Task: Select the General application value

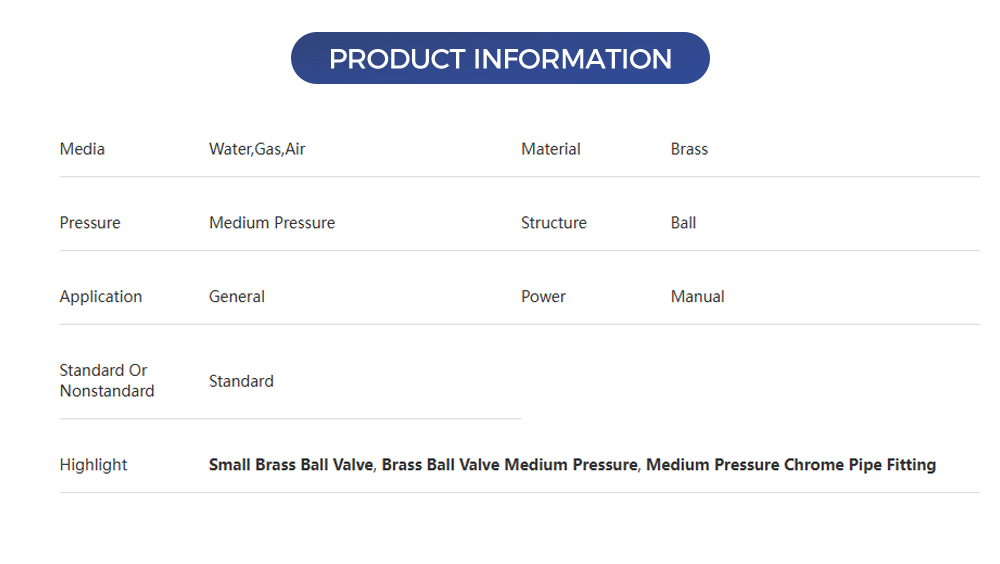Action: (x=237, y=297)
